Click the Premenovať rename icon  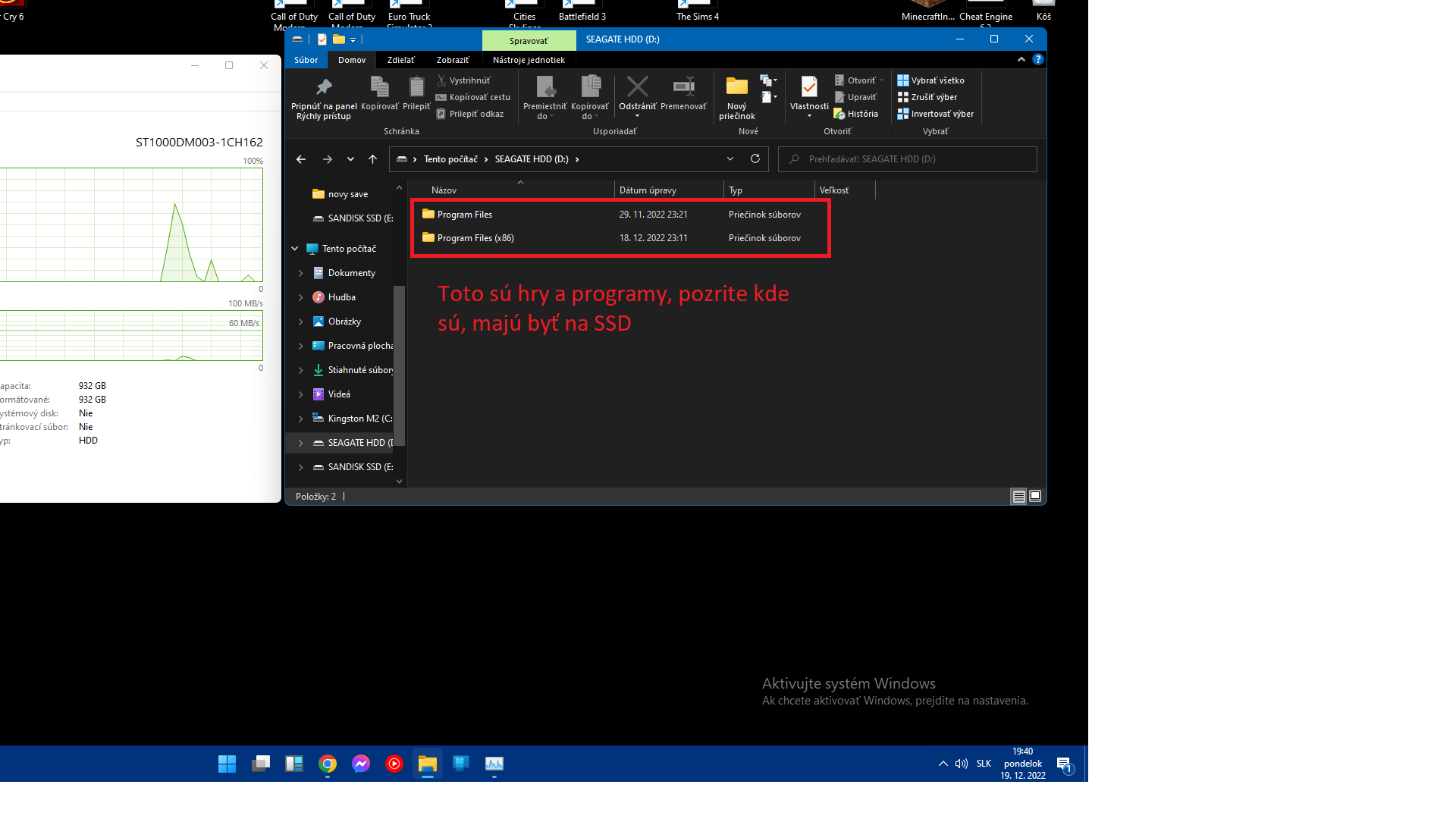click(683, 87)
